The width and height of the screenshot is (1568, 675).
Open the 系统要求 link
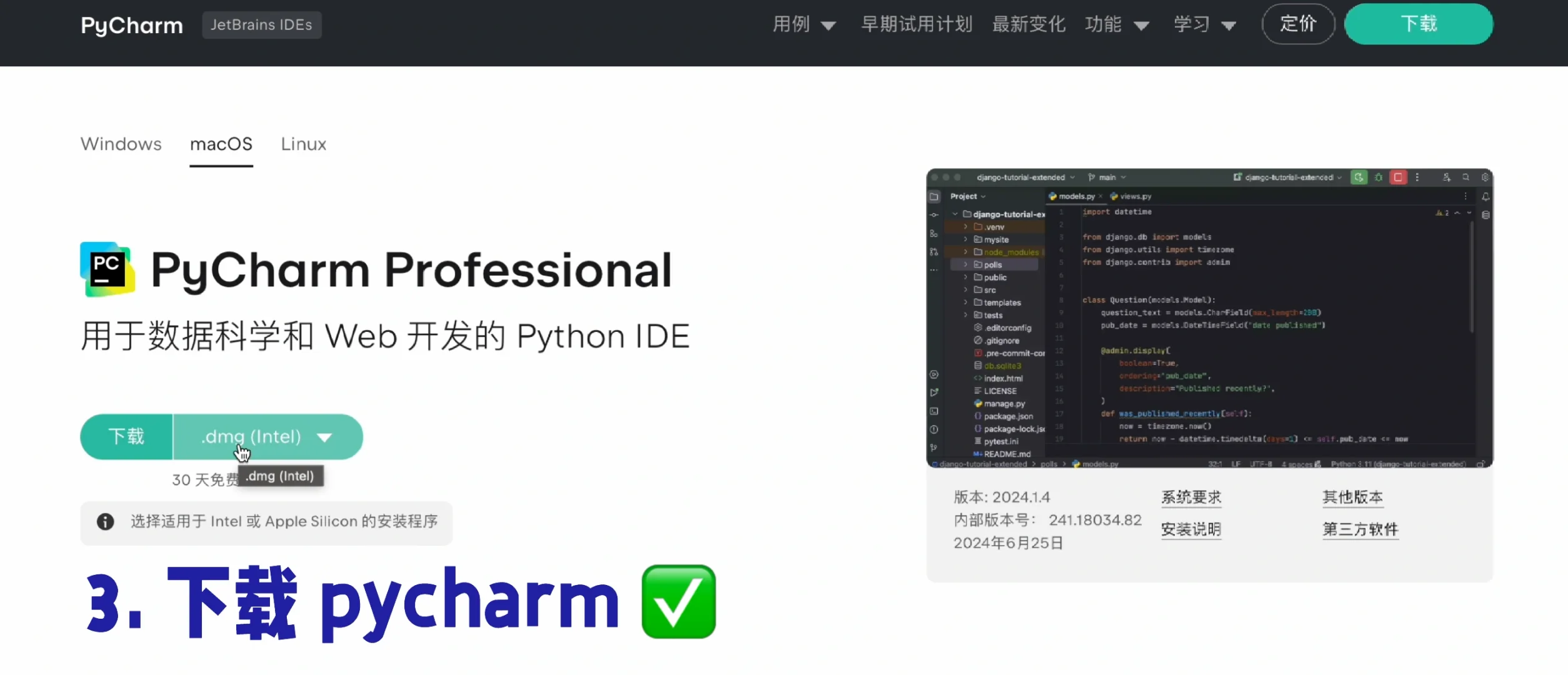point(1191,497)
